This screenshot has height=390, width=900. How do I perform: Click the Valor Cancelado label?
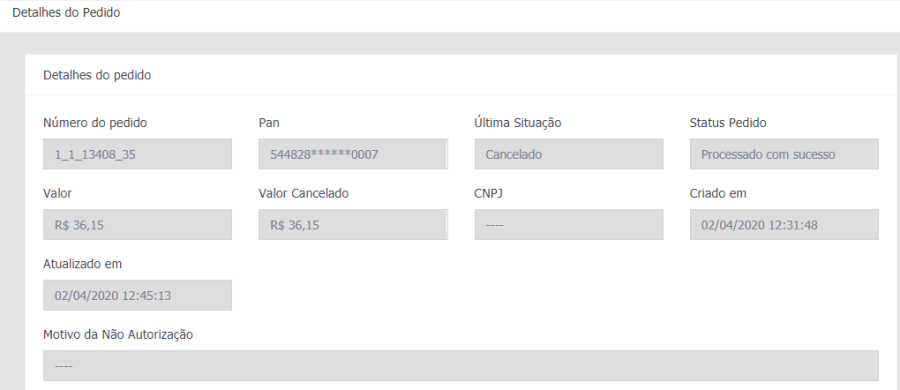[304, 194]
